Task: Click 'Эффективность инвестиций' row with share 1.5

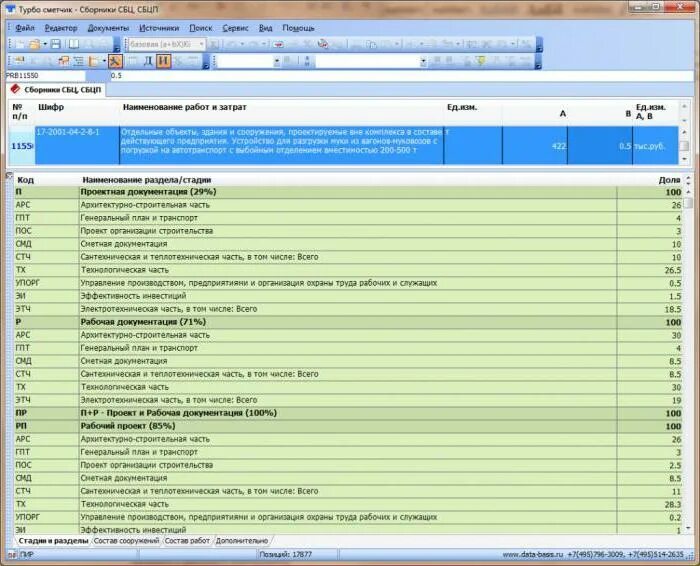Action: click(x=348, y=296)
